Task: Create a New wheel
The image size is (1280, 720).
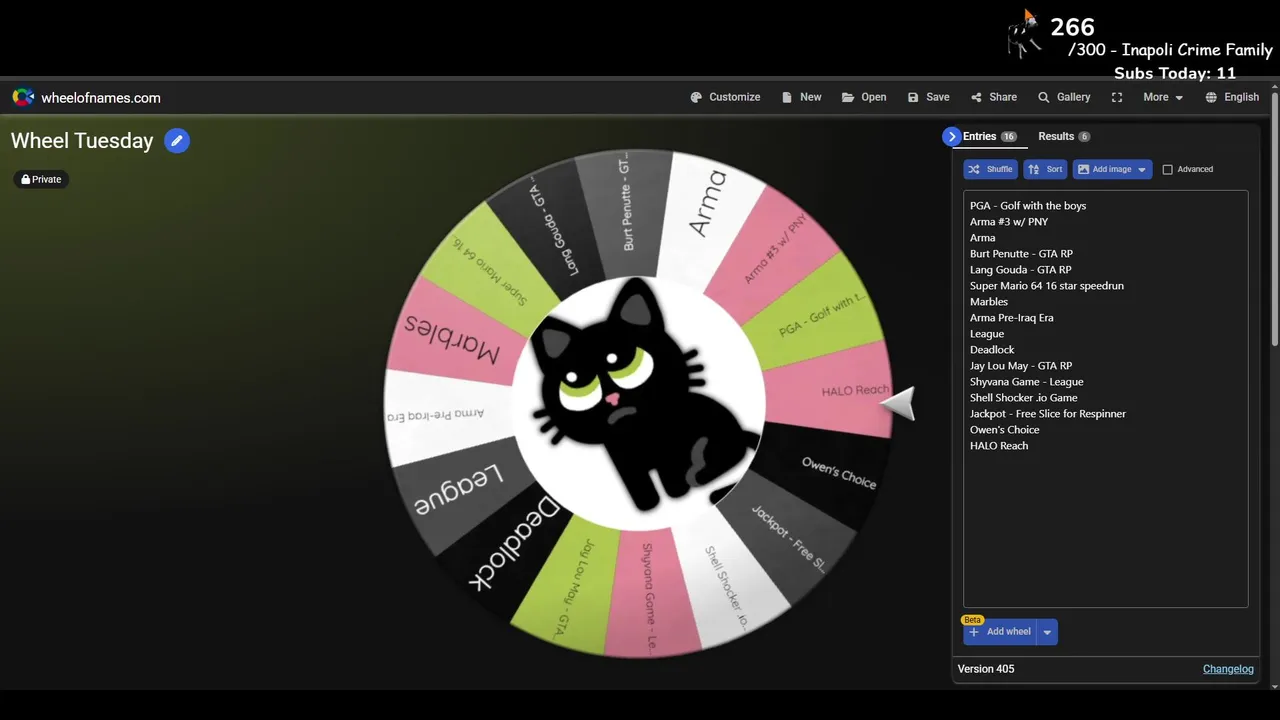Action: (x=802, y=97)
